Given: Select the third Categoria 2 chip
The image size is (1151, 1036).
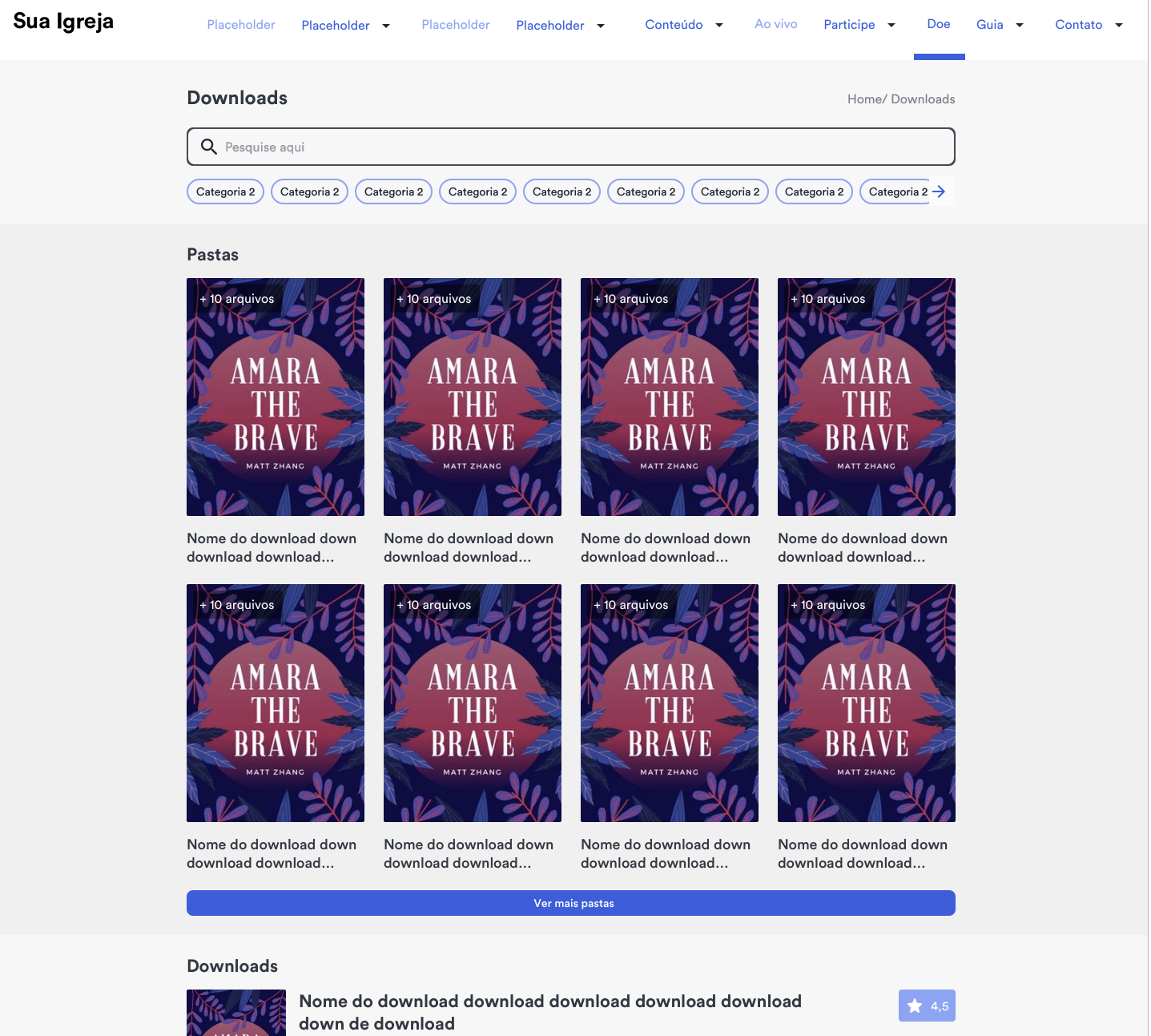Looking at the screenshot, I should pos(394,191).
